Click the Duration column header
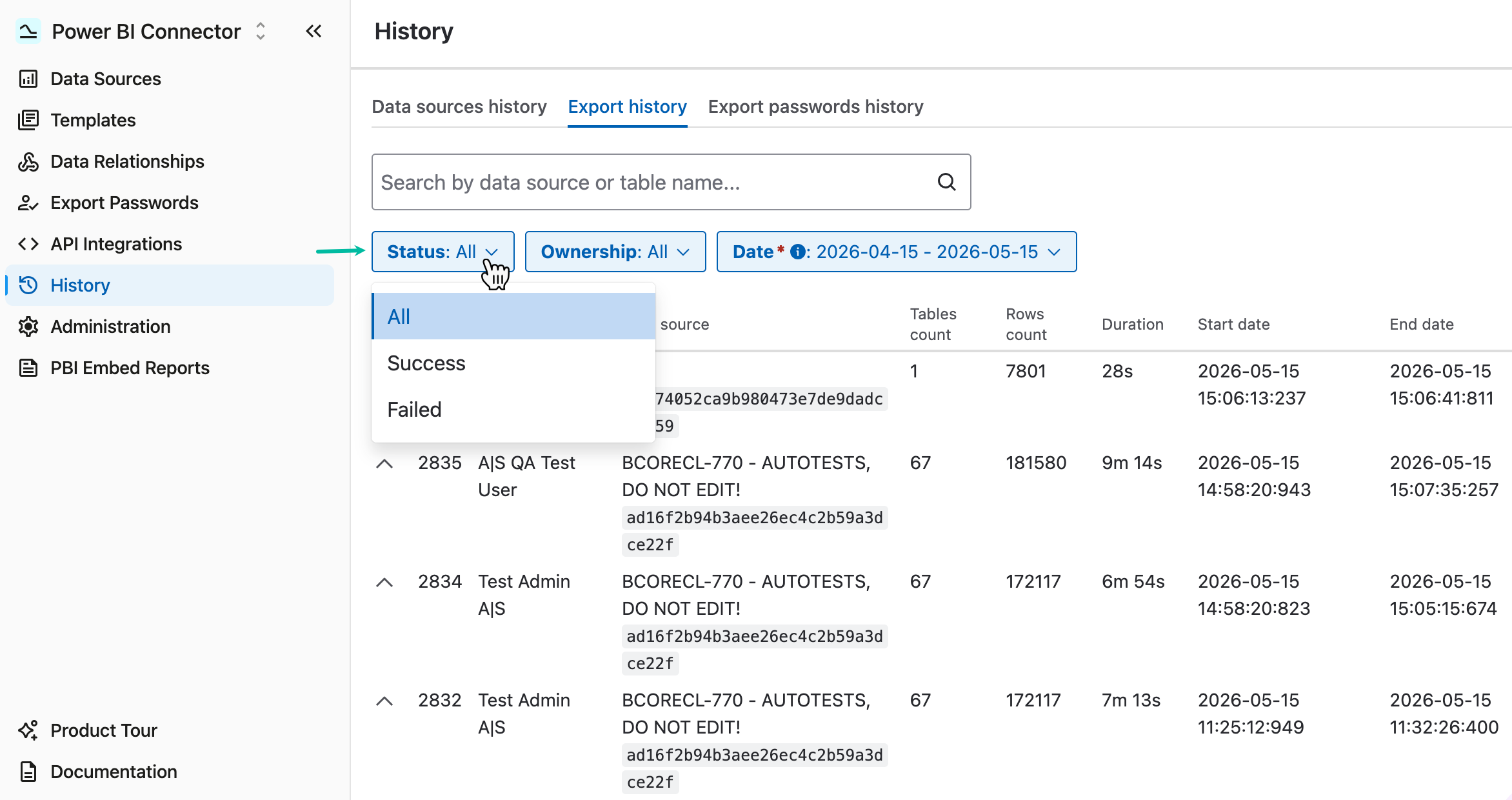This screenshot has height=800, width=1512. point(1133,325)
